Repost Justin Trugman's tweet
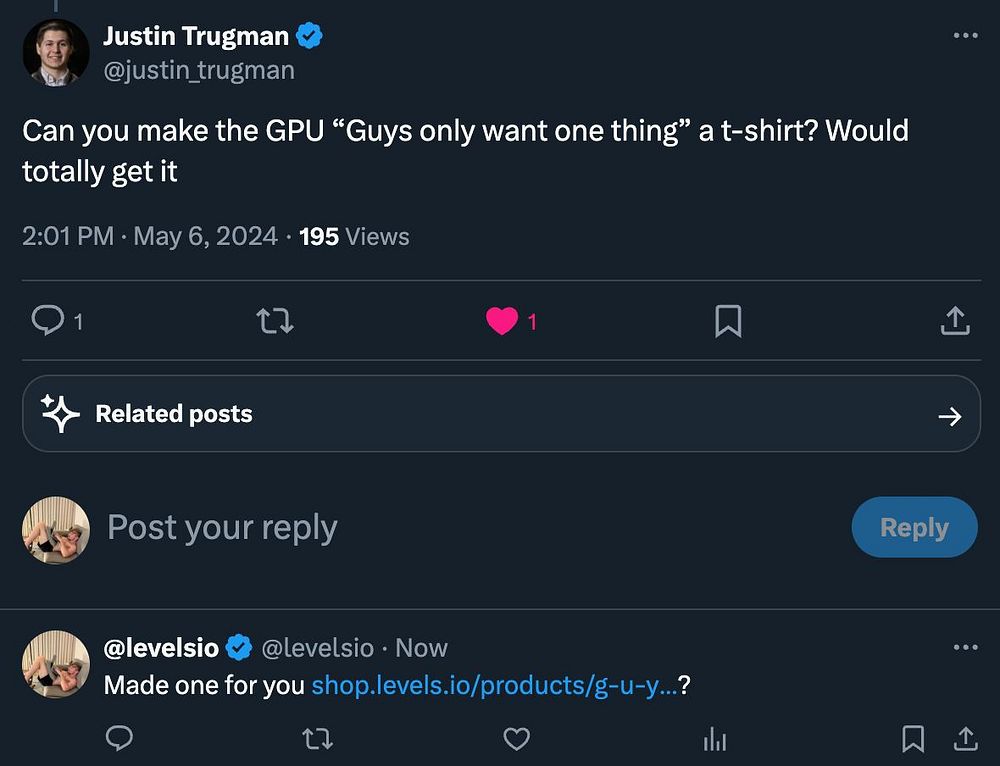This screenshot has width=1000, height=766. click(x=275, y=321)
